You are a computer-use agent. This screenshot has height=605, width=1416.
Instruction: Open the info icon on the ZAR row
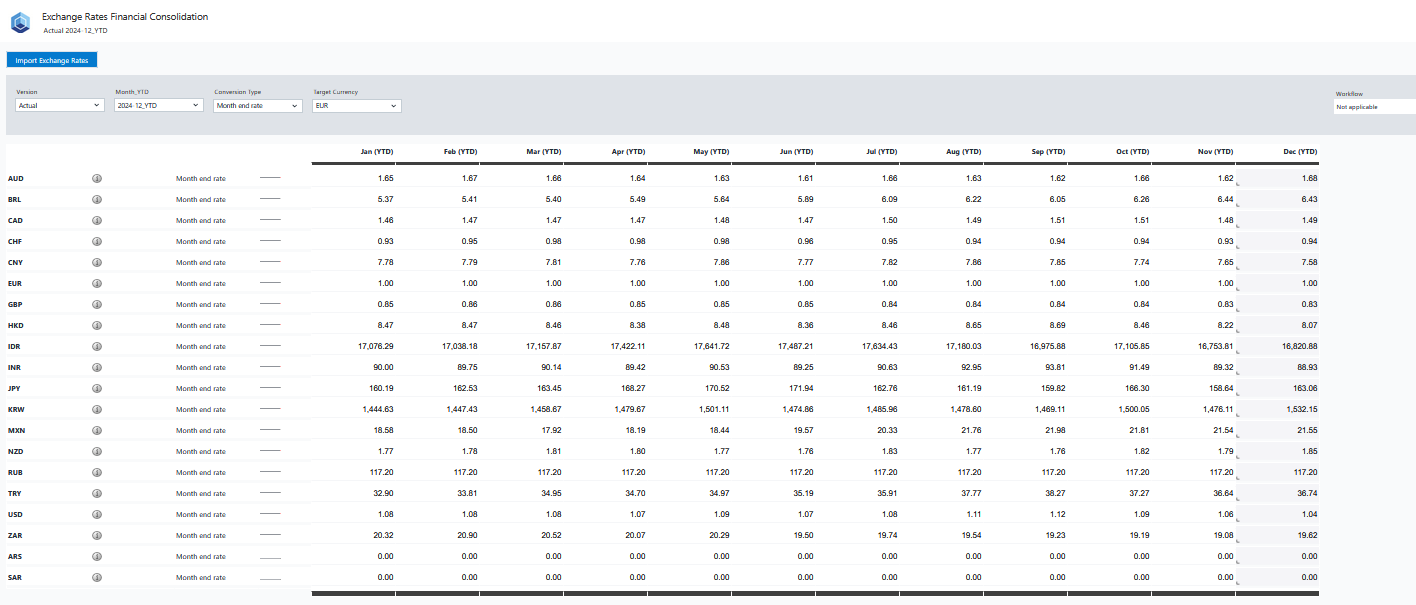click(96, 535)
